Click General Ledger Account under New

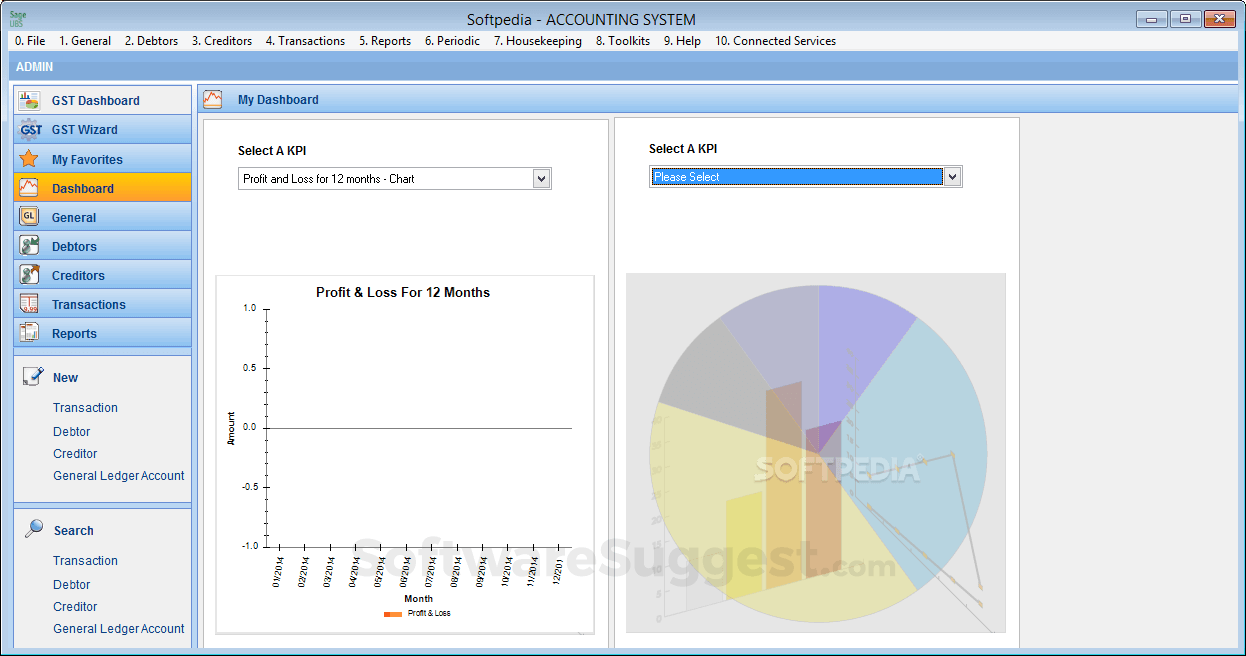pos(118,476)
